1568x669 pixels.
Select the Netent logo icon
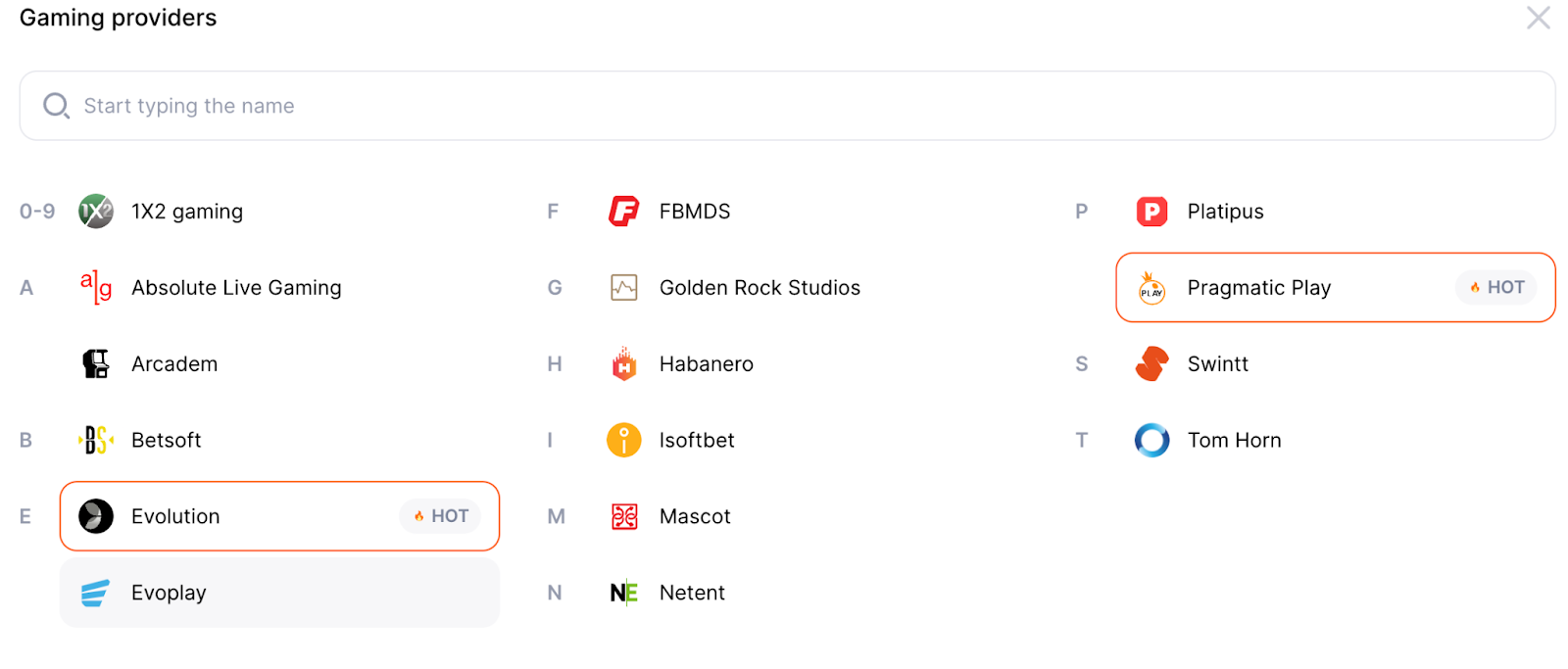point(624,593)
